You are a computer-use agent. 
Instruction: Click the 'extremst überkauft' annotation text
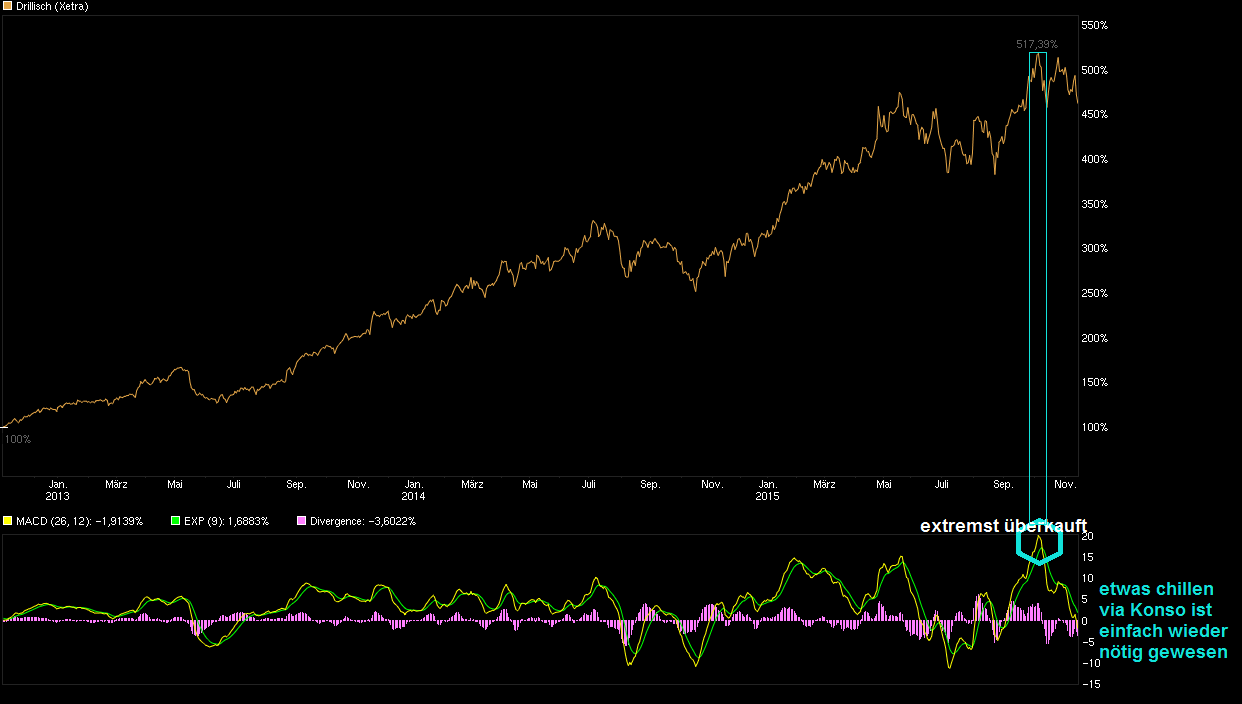click(x=1003, y=526)
